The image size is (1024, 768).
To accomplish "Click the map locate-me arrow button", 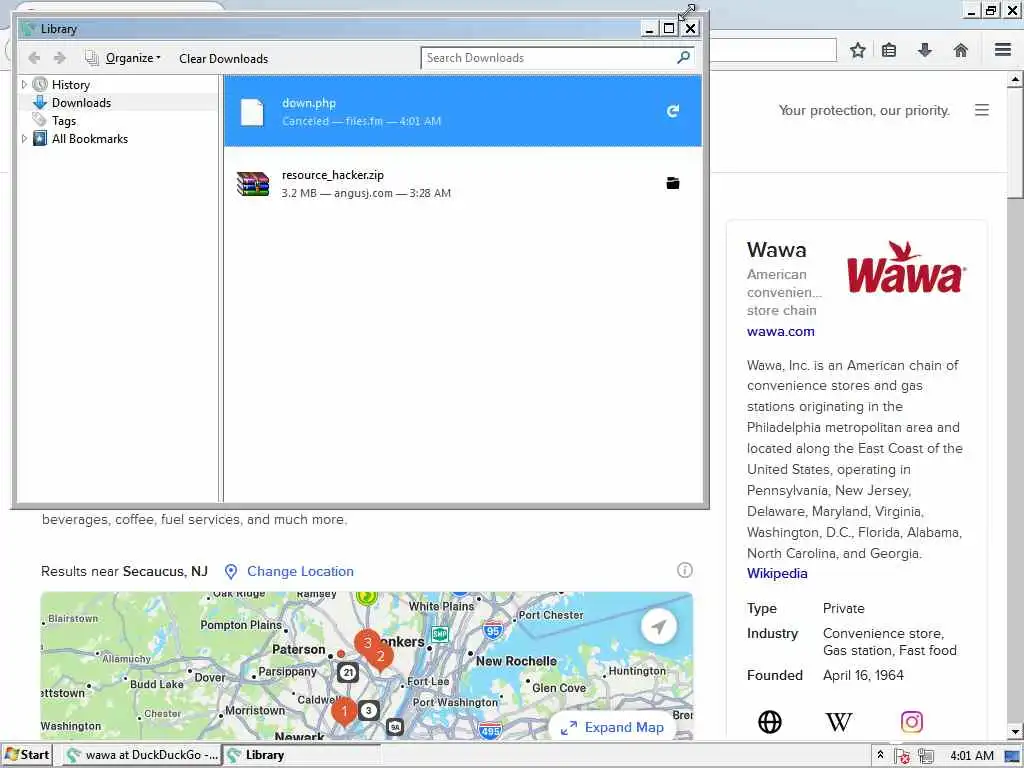I will coord(659,626).
